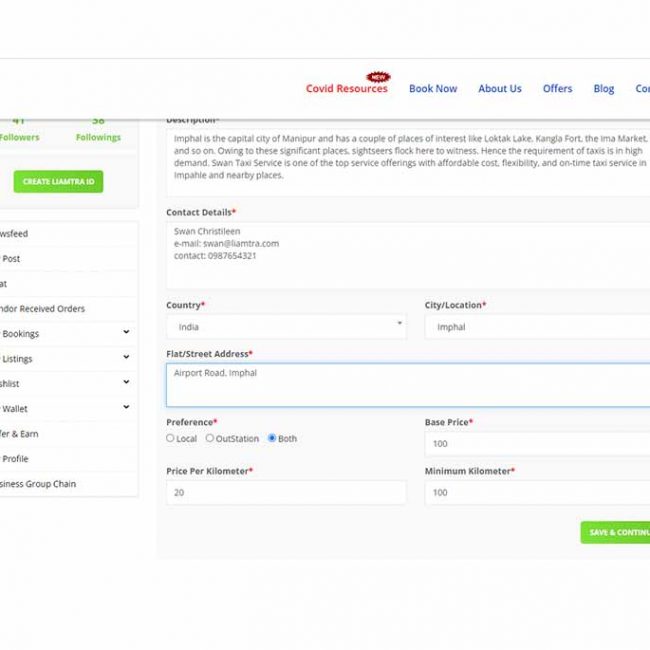Click the Flat/Street Address text field
The width and height of the screenshot is (650, 650).
(x=407, y=385)
